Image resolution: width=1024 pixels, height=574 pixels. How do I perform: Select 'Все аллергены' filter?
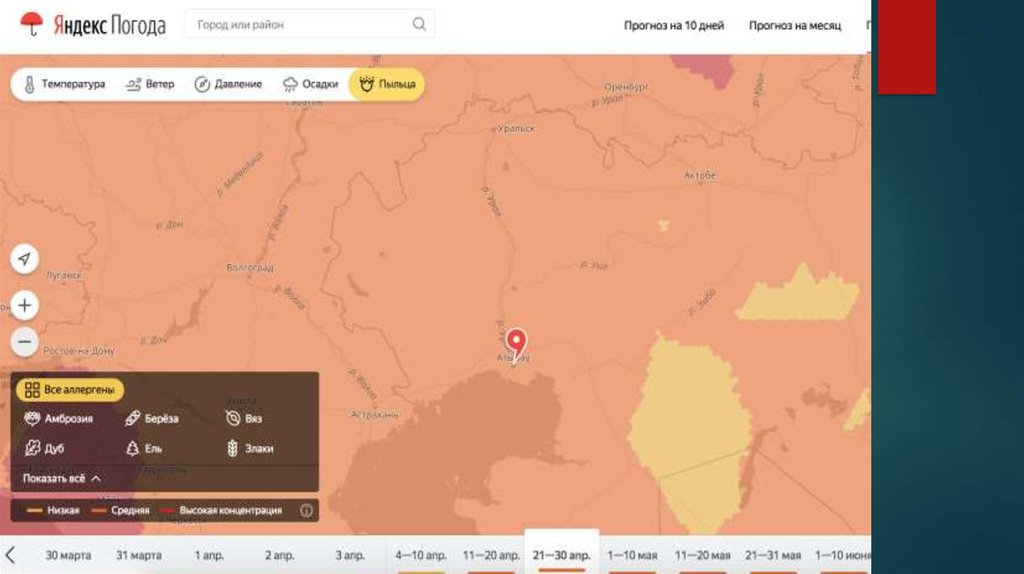[70, 390]
